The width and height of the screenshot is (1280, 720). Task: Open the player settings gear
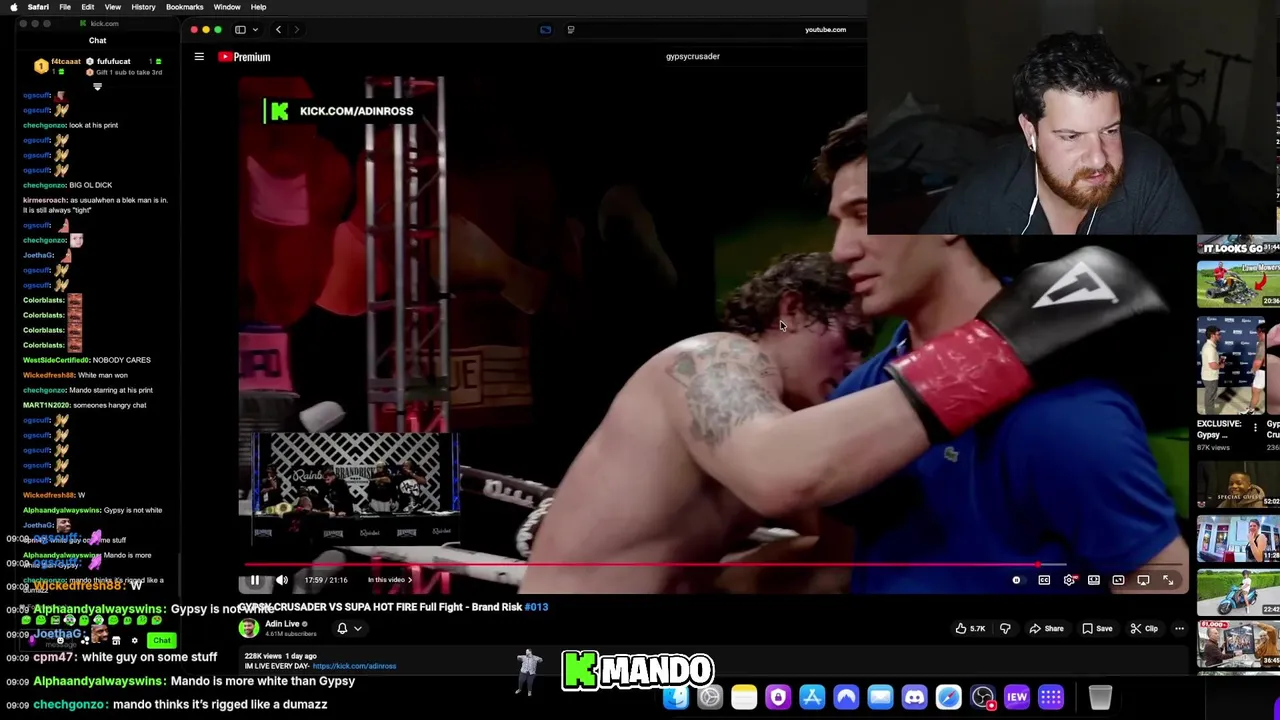[1070, 580]
